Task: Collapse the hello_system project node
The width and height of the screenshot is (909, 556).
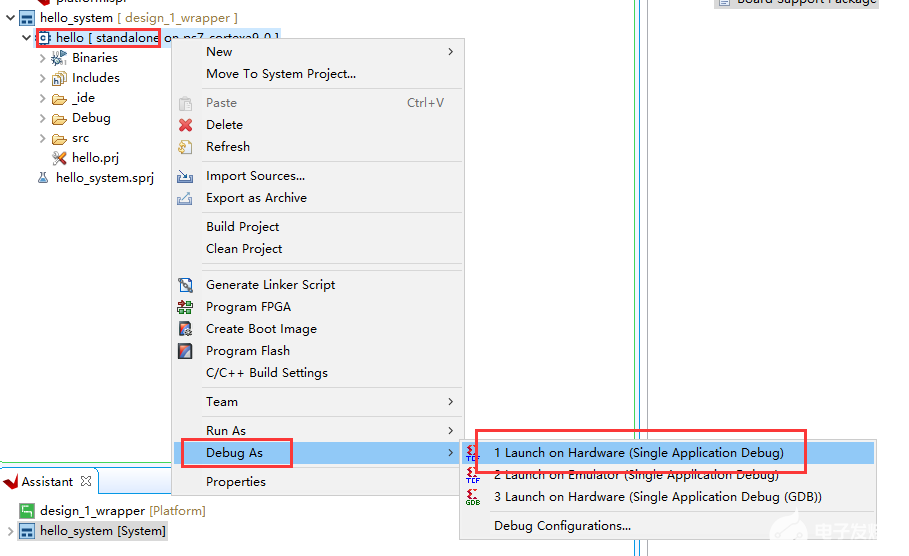Action: (x=10, y=18)
